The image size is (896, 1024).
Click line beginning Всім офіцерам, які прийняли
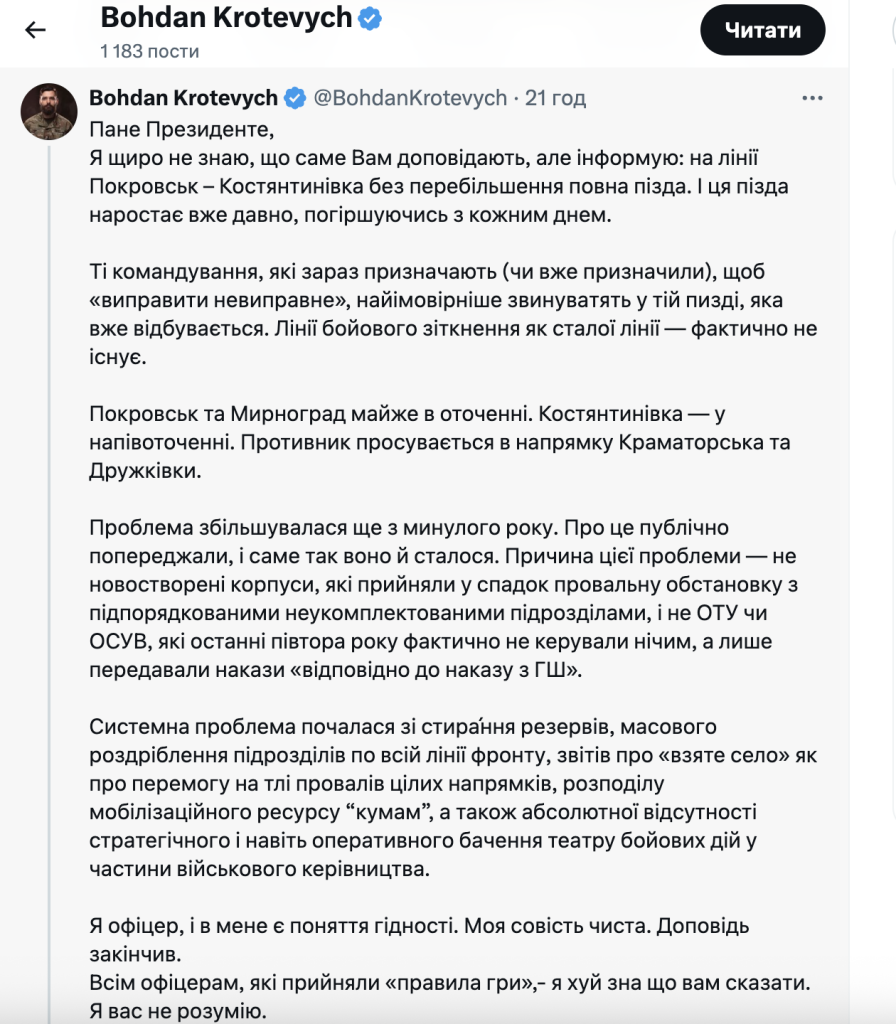449,983
